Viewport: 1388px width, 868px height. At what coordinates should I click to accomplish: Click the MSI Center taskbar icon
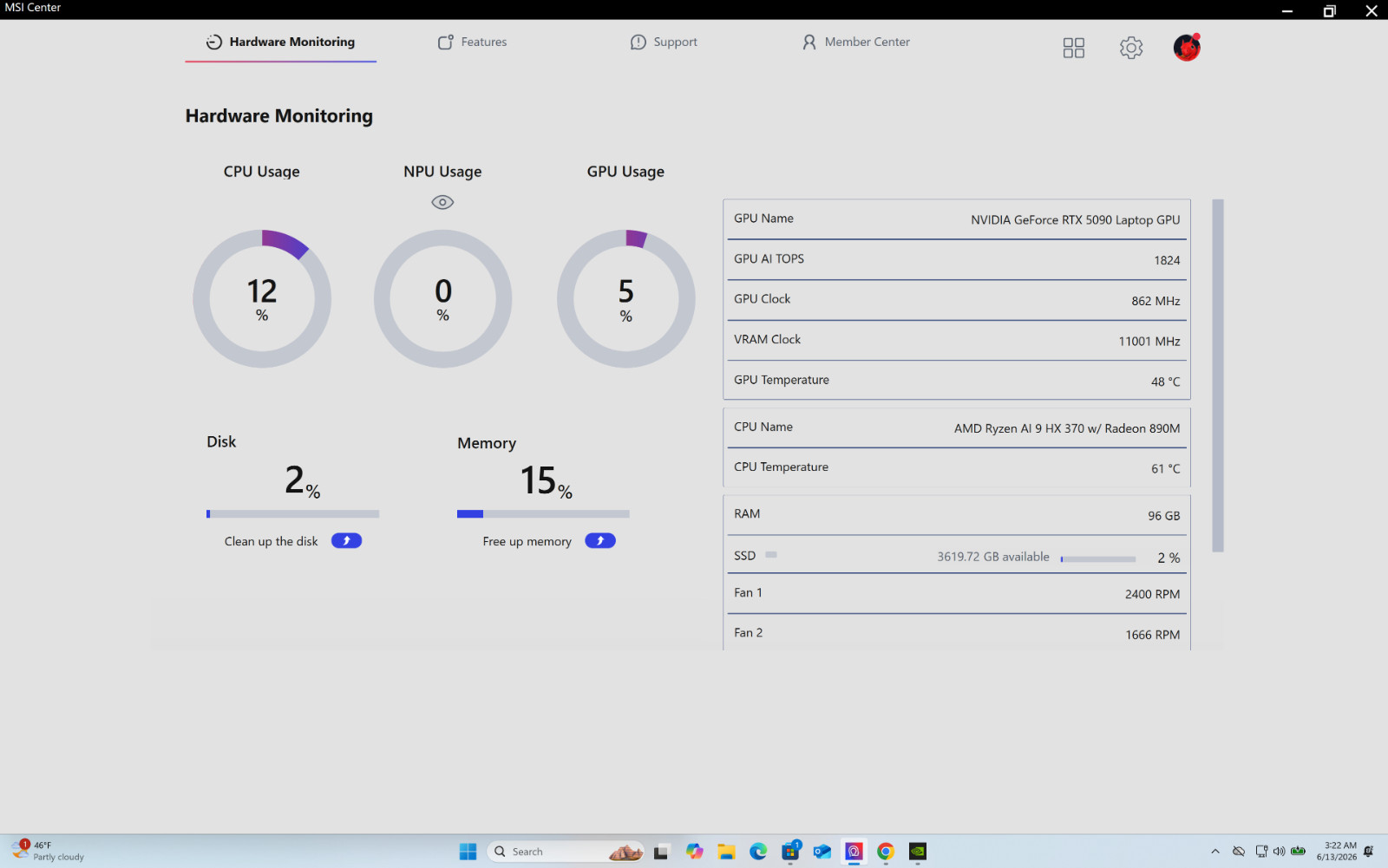click(x=854, y=852)
